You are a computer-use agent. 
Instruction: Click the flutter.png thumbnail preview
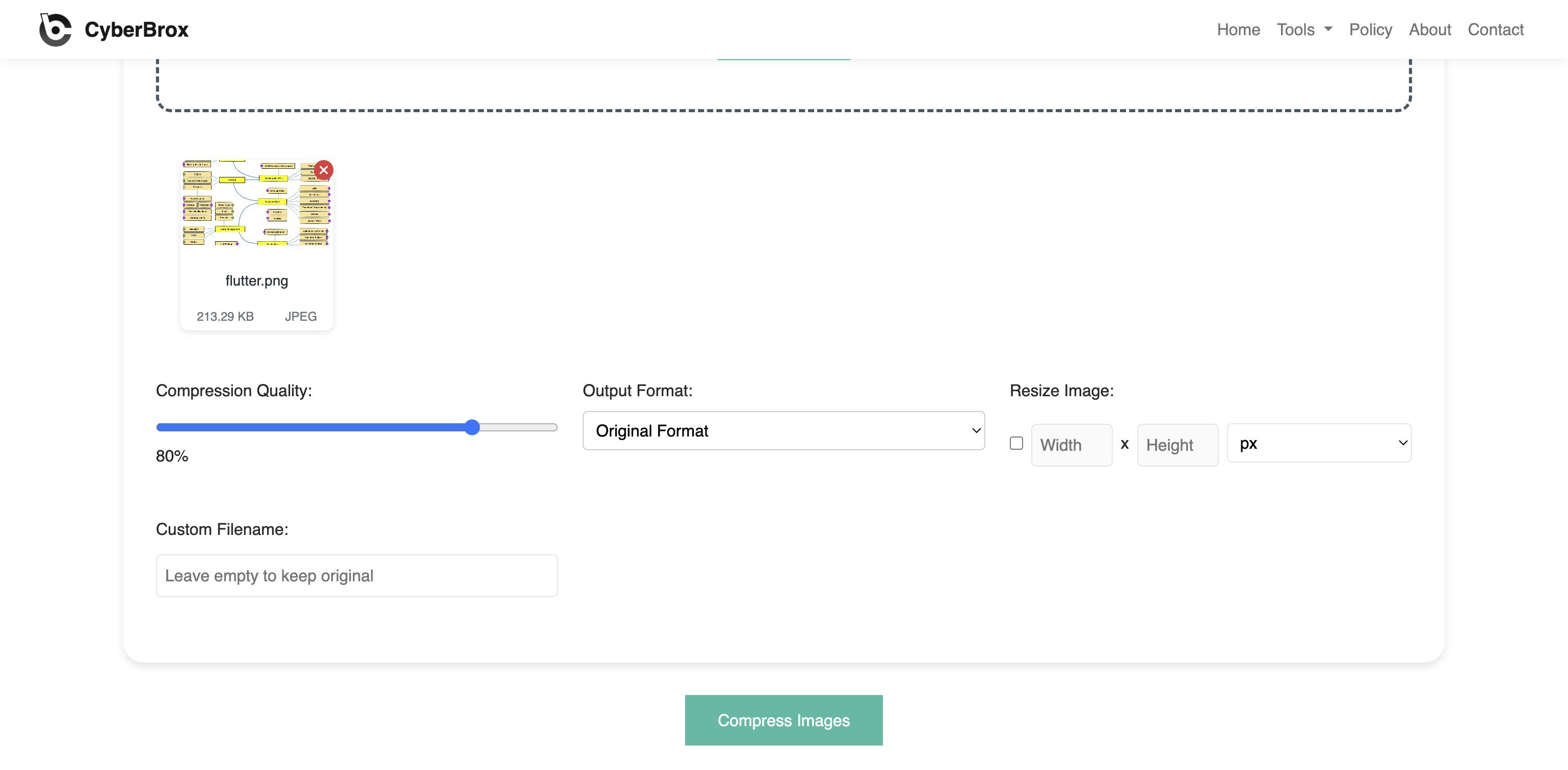256,202
